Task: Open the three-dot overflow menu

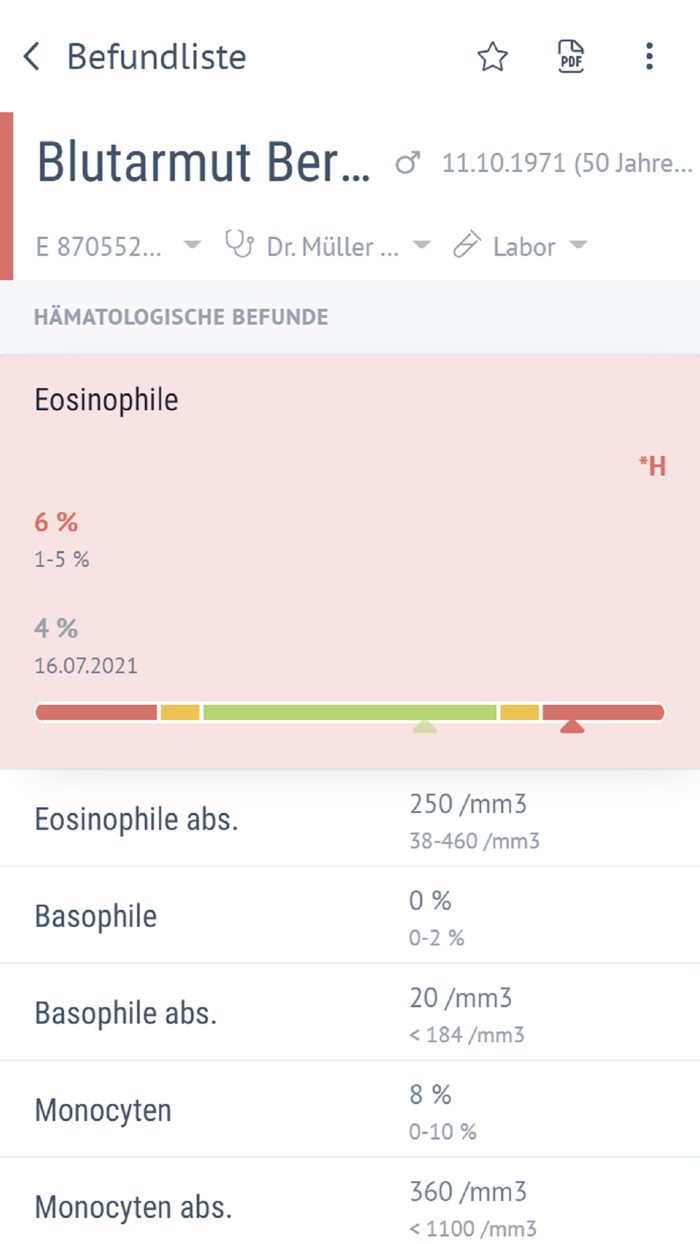Action: coord(649,57)
